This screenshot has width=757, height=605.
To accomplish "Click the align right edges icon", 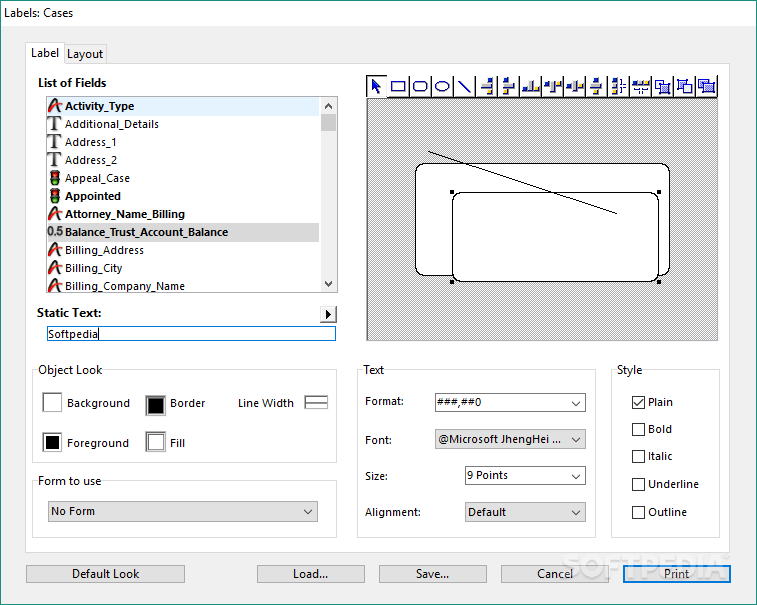I will (x=487, y=86).
